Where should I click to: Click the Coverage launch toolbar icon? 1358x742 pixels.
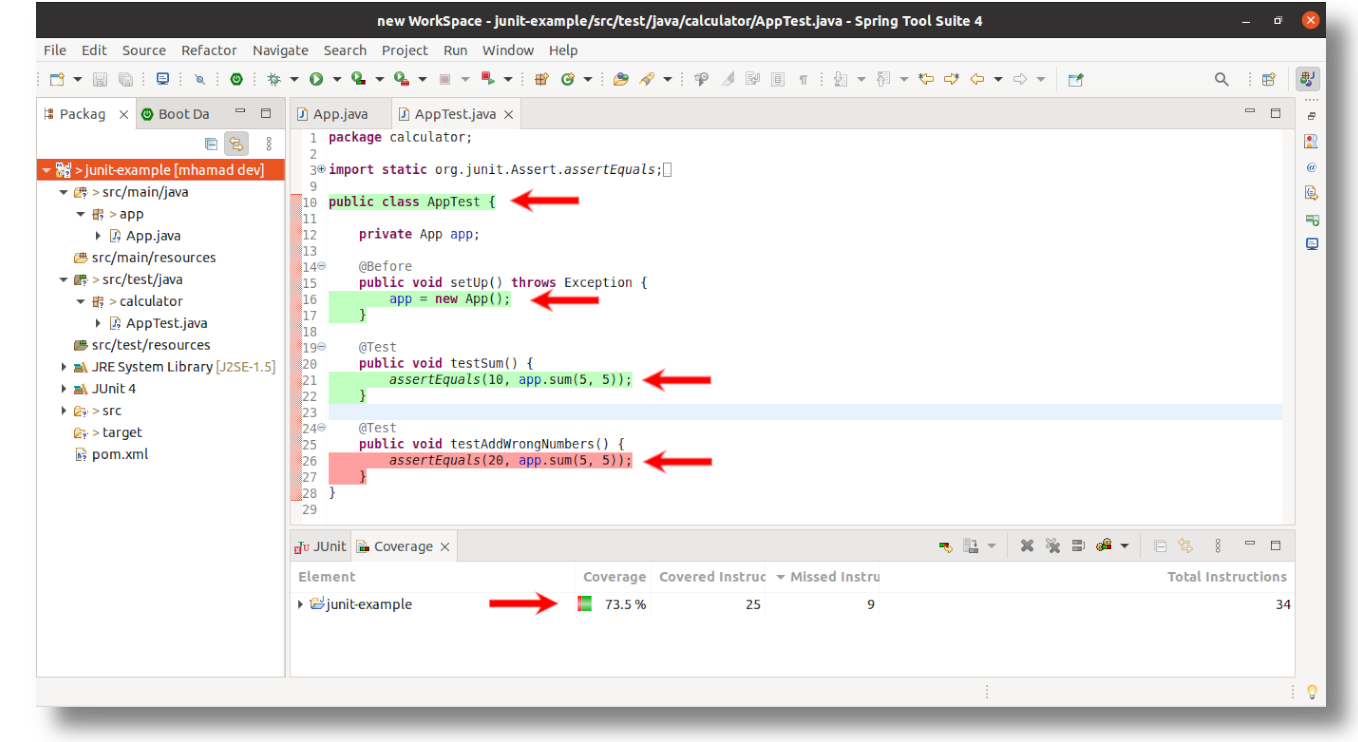357,79
